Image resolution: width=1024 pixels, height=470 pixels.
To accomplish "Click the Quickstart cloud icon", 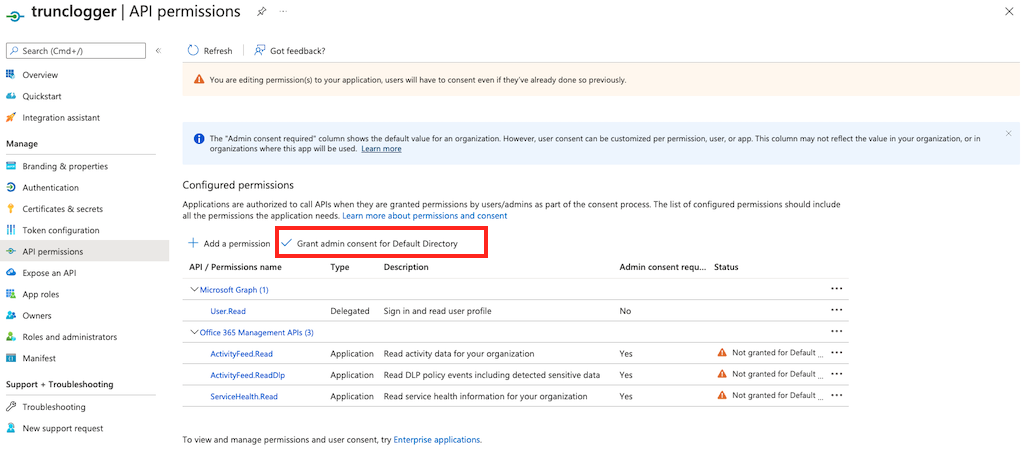I will pos(10,96).
